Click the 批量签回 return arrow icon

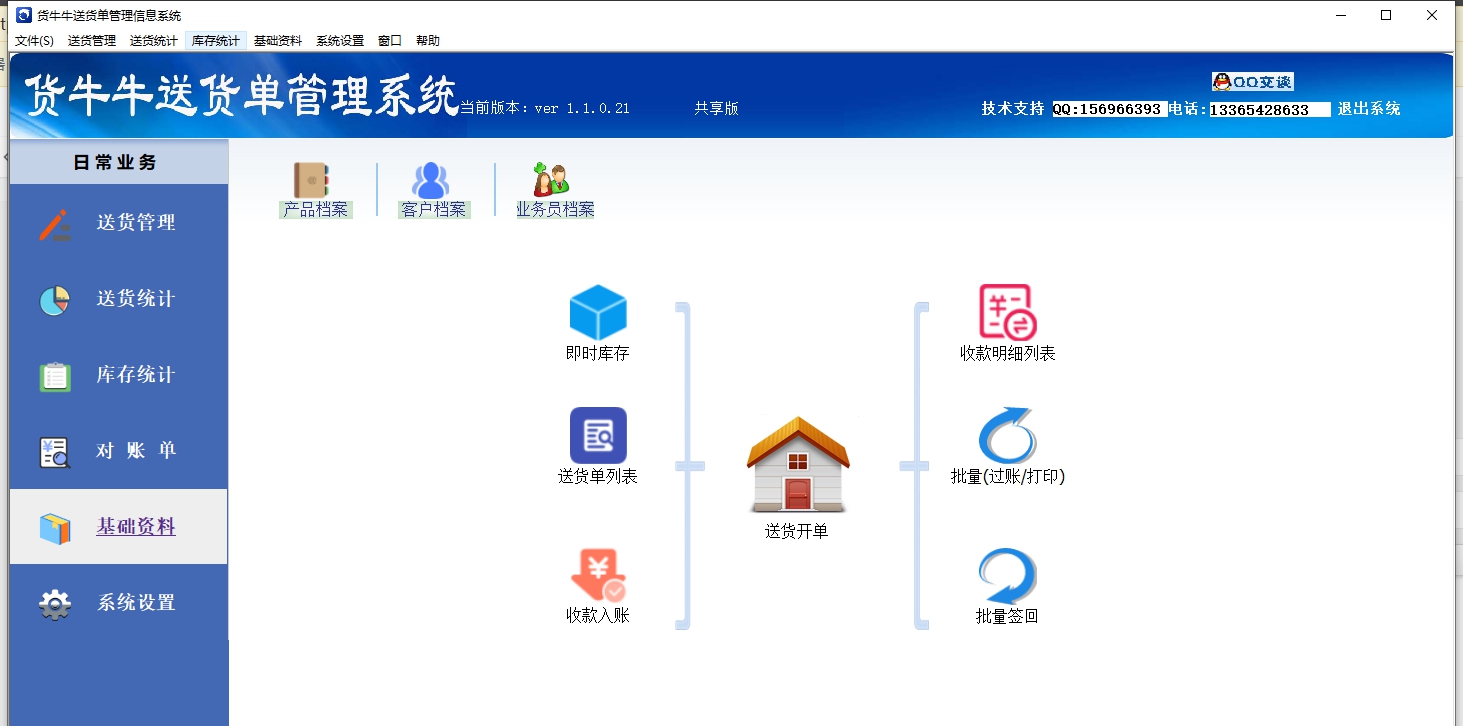1007,576
